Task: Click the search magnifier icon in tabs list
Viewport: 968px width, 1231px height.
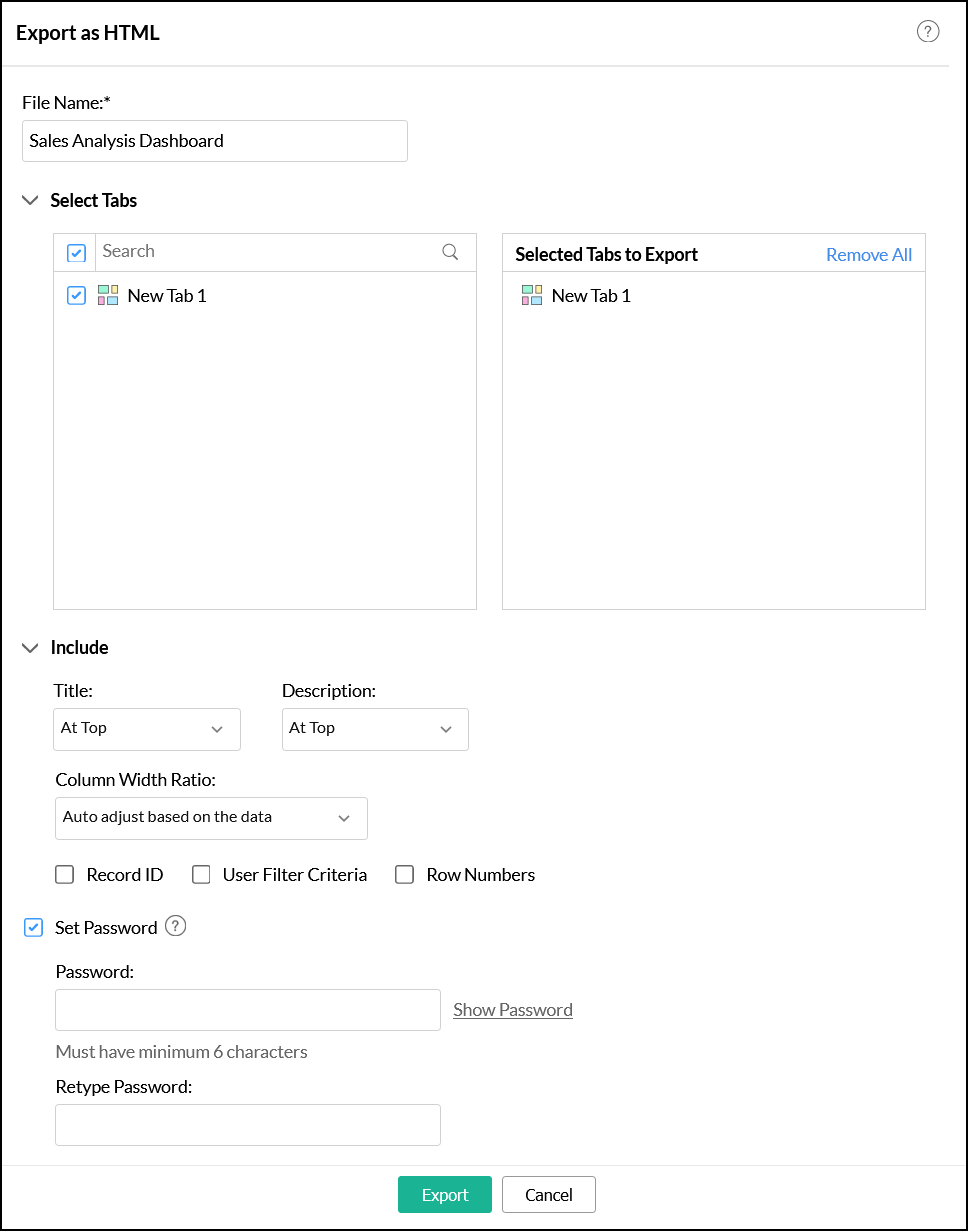Action: (x=450, y=252)
